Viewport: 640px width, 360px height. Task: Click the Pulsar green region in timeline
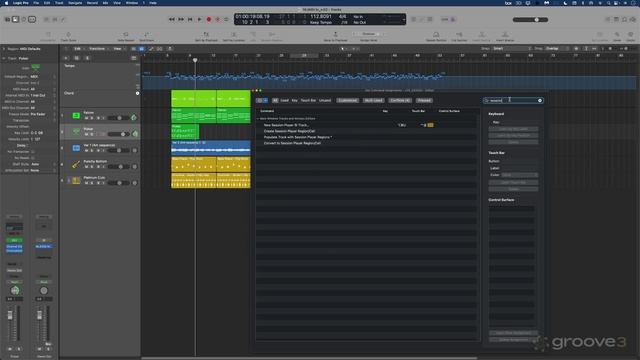pyautogui.click(x=185, y=132)
